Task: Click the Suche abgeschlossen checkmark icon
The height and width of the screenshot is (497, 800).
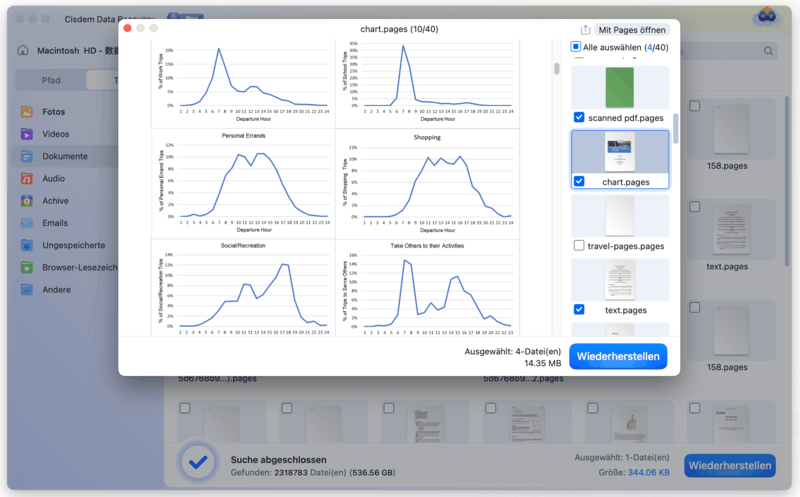Action: [198, 462]
